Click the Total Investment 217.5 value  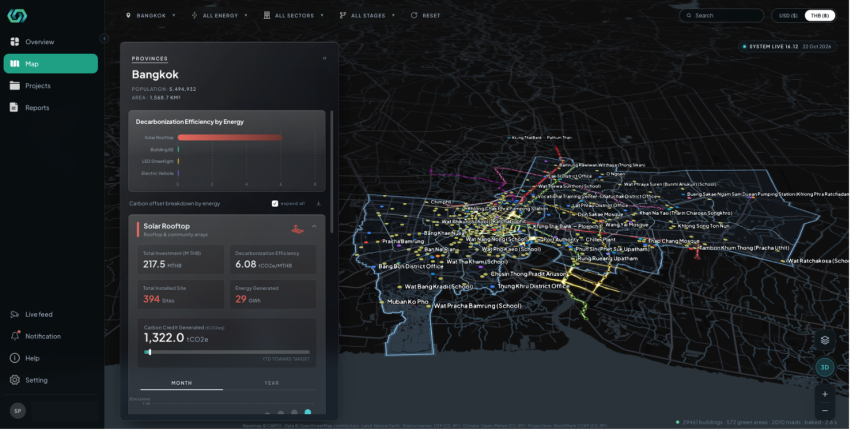pos(154,265)
